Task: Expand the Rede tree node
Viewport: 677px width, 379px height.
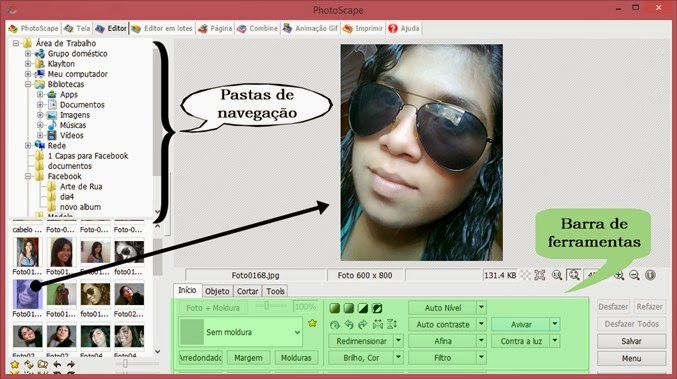Action: 28,145
